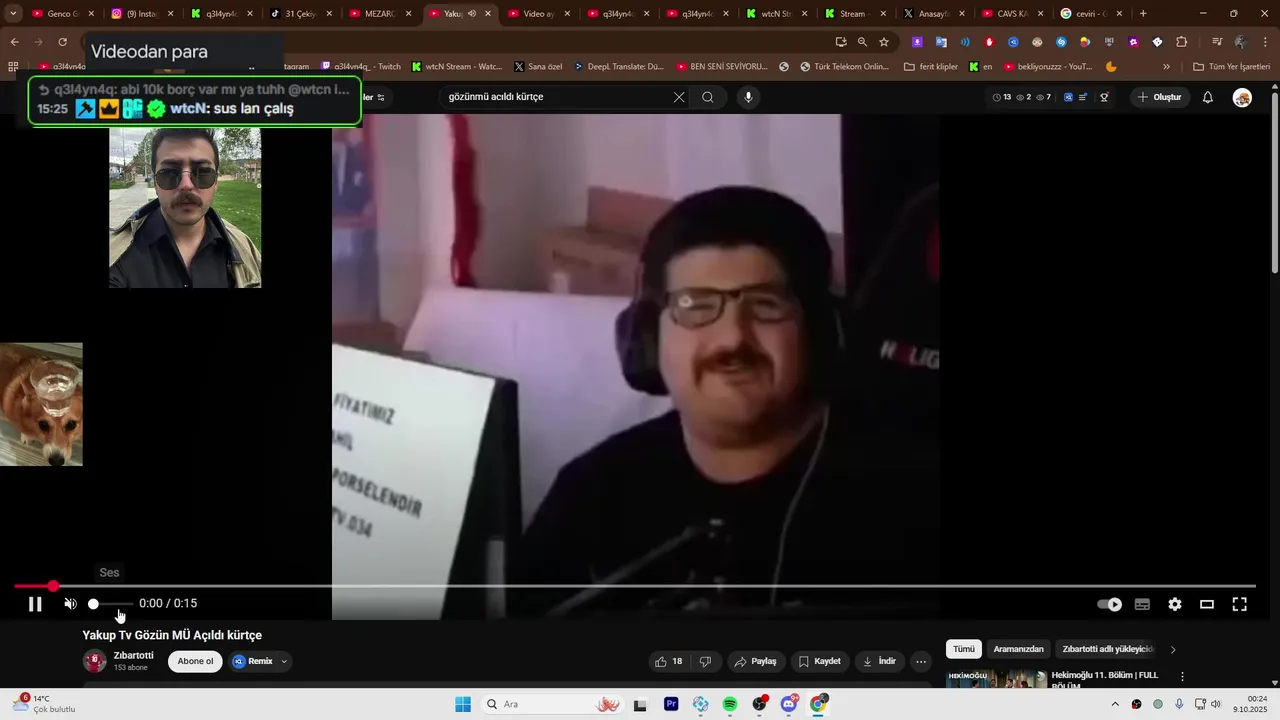
Task: Toggle the autoplay switch in player
Action: click(1109, 604)
